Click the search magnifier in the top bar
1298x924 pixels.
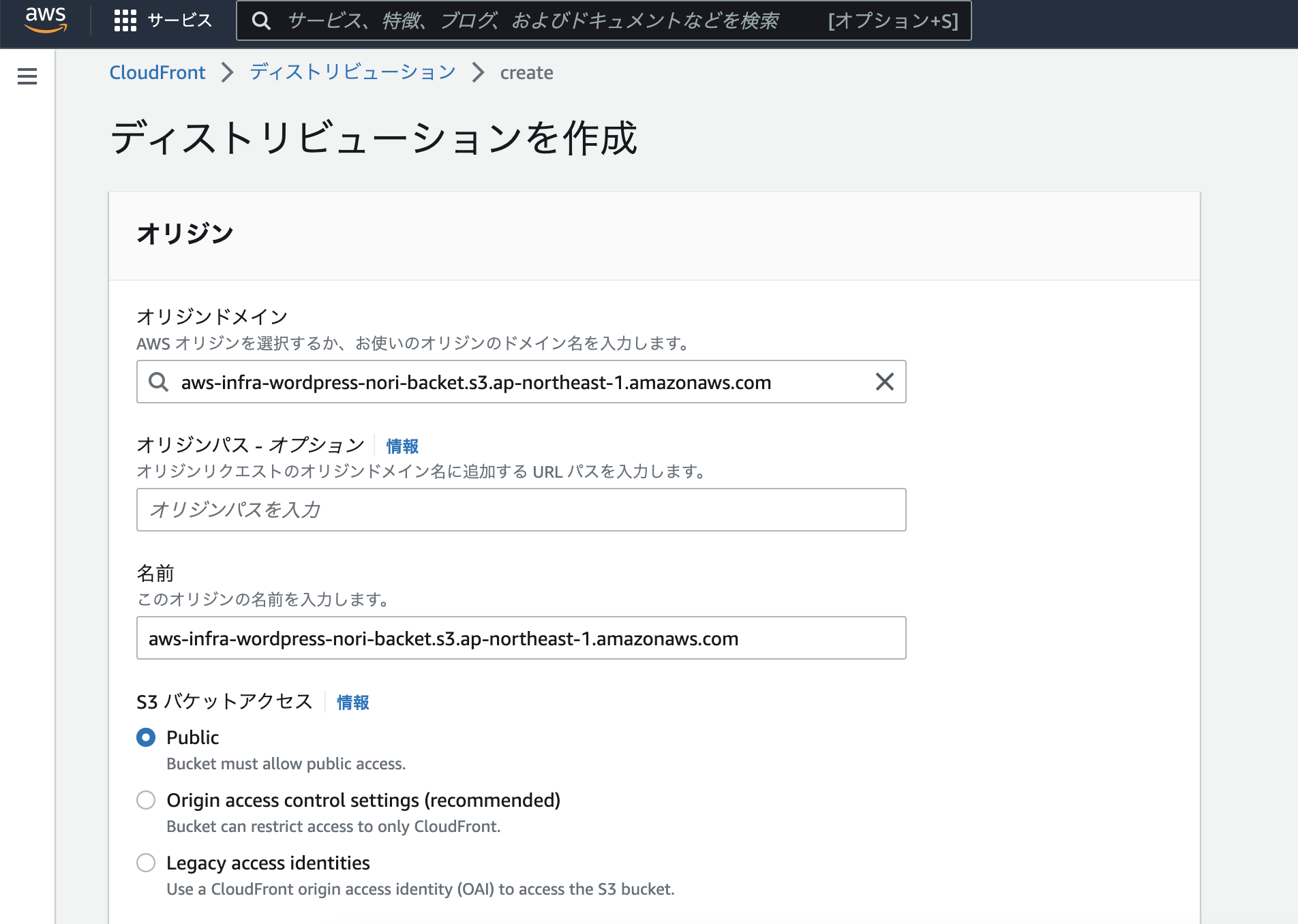point(262,21)
